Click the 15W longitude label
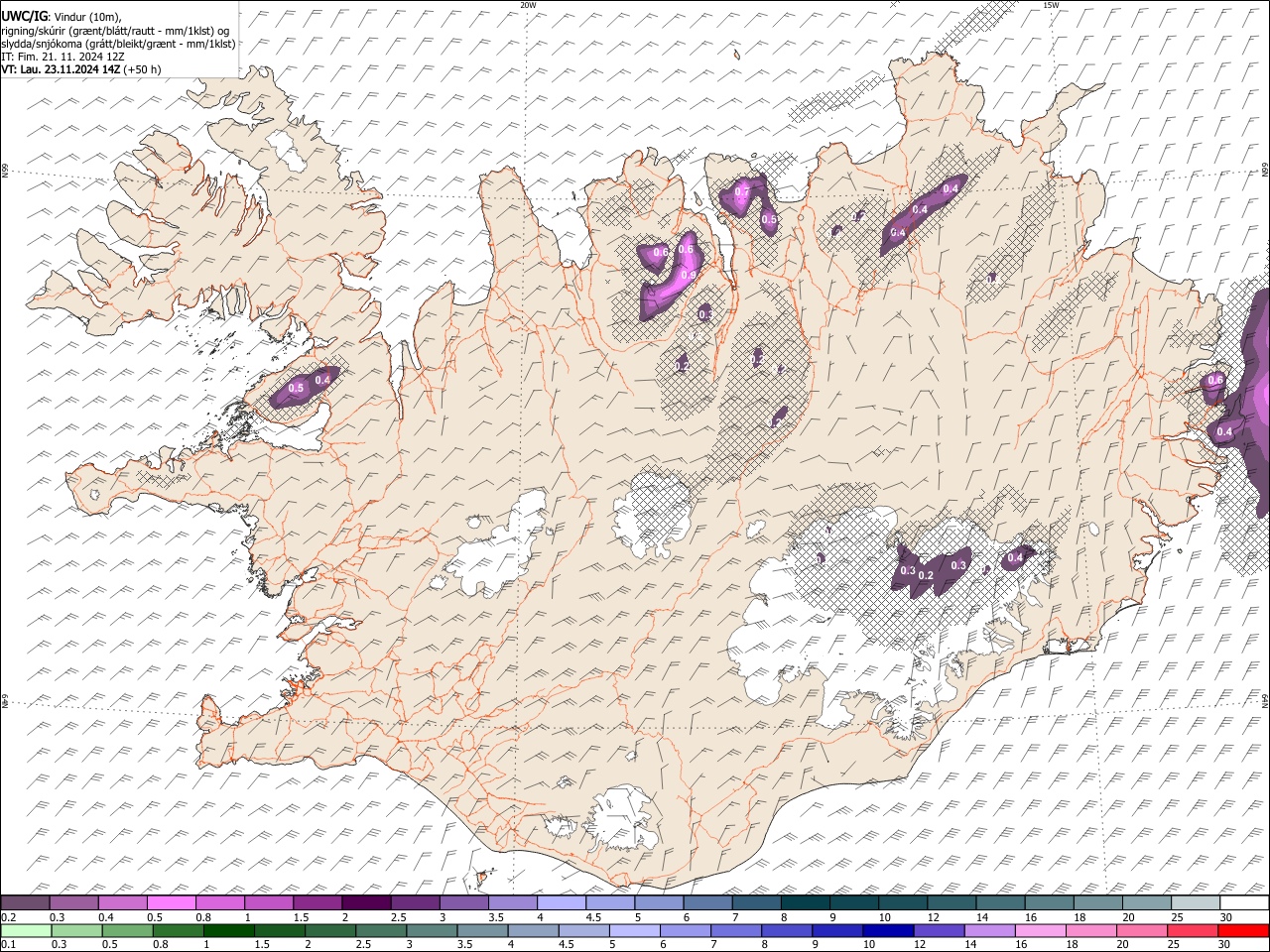The image size is (1270, 952). (x=1051, y=5)
